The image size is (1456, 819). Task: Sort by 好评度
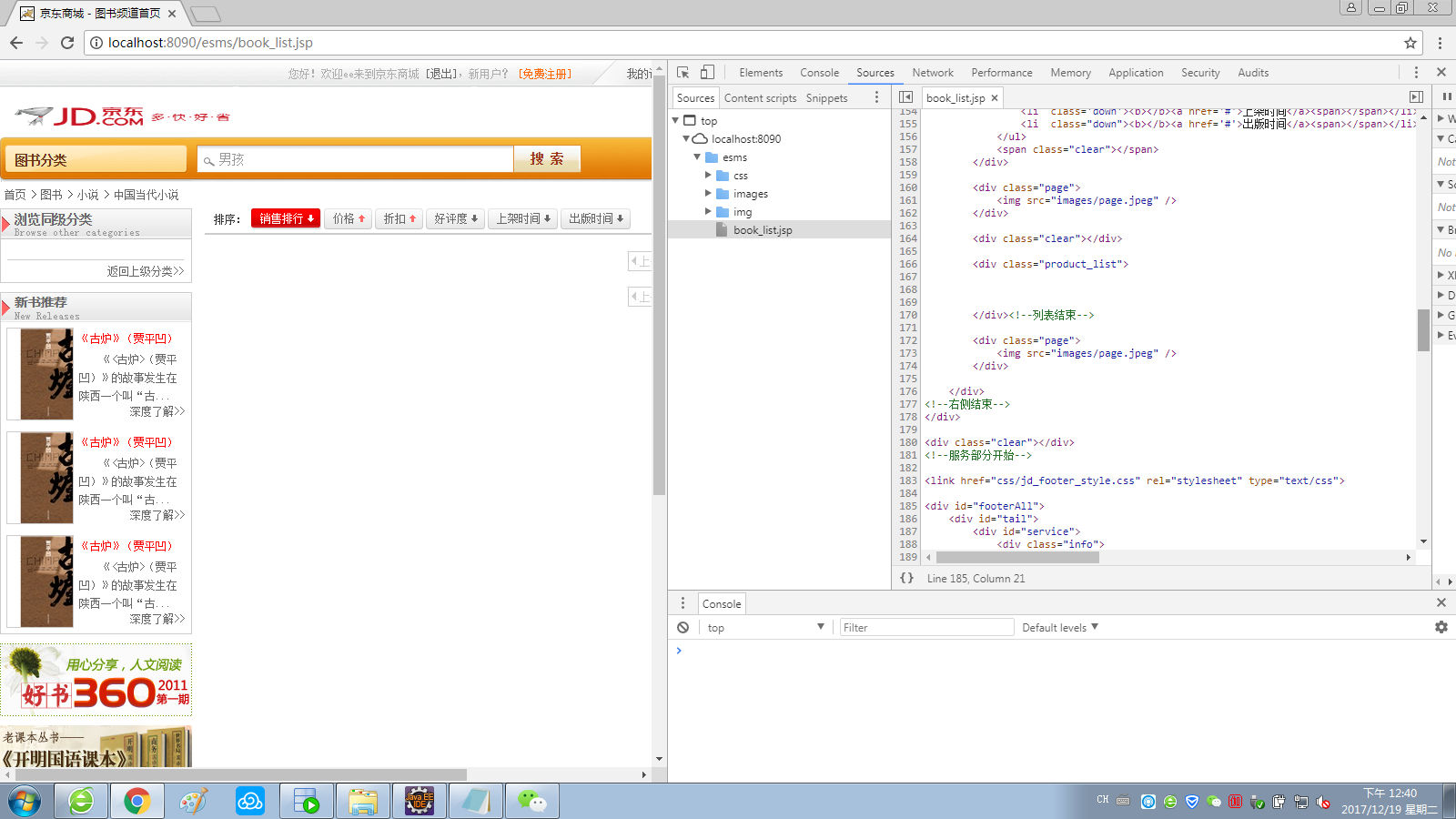[455, 218]
